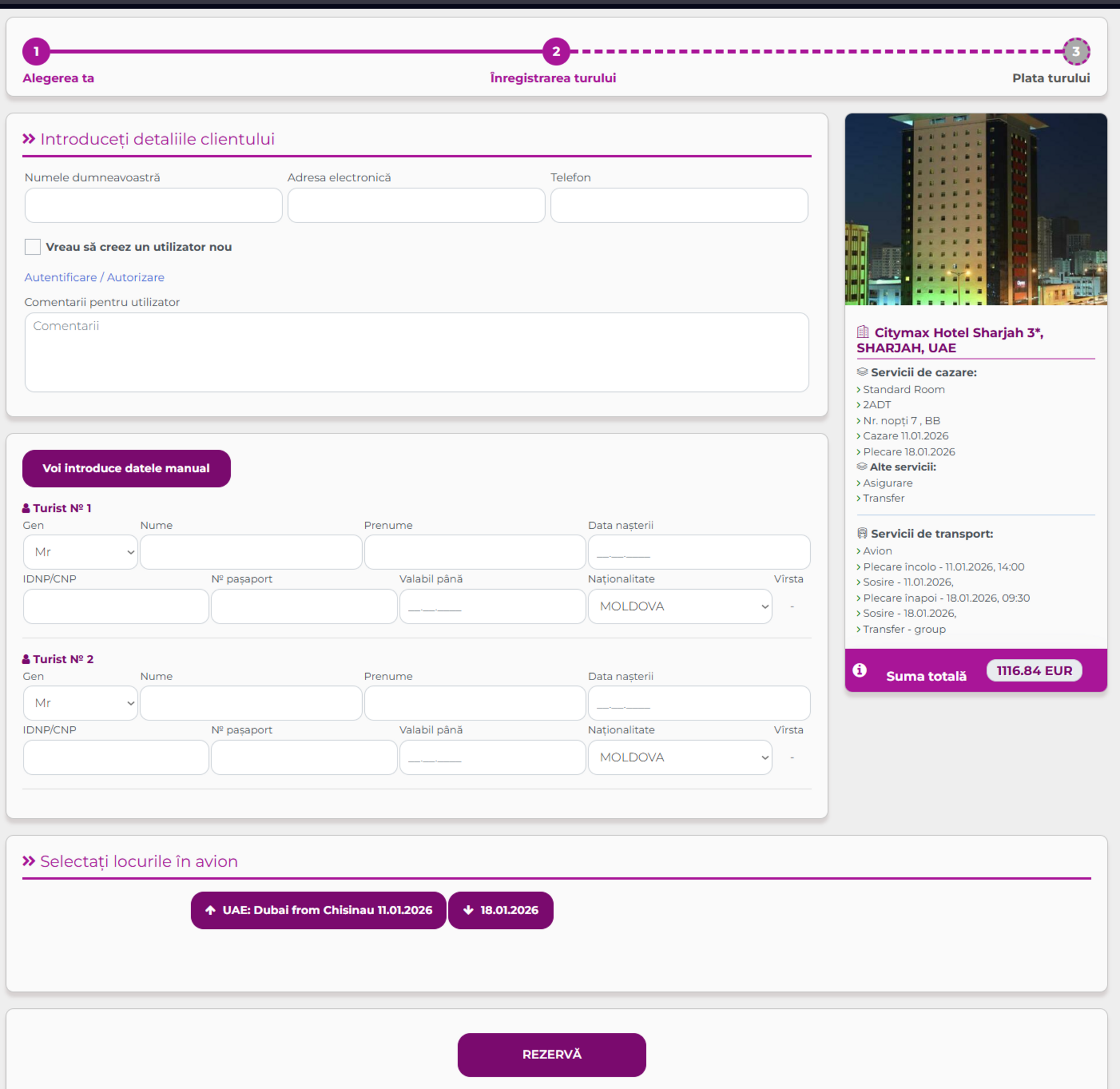This screenshot has width=1120, height=1089.
Task: Click the bus icon next to Servicii de transport
Action: tap(862, 533)
